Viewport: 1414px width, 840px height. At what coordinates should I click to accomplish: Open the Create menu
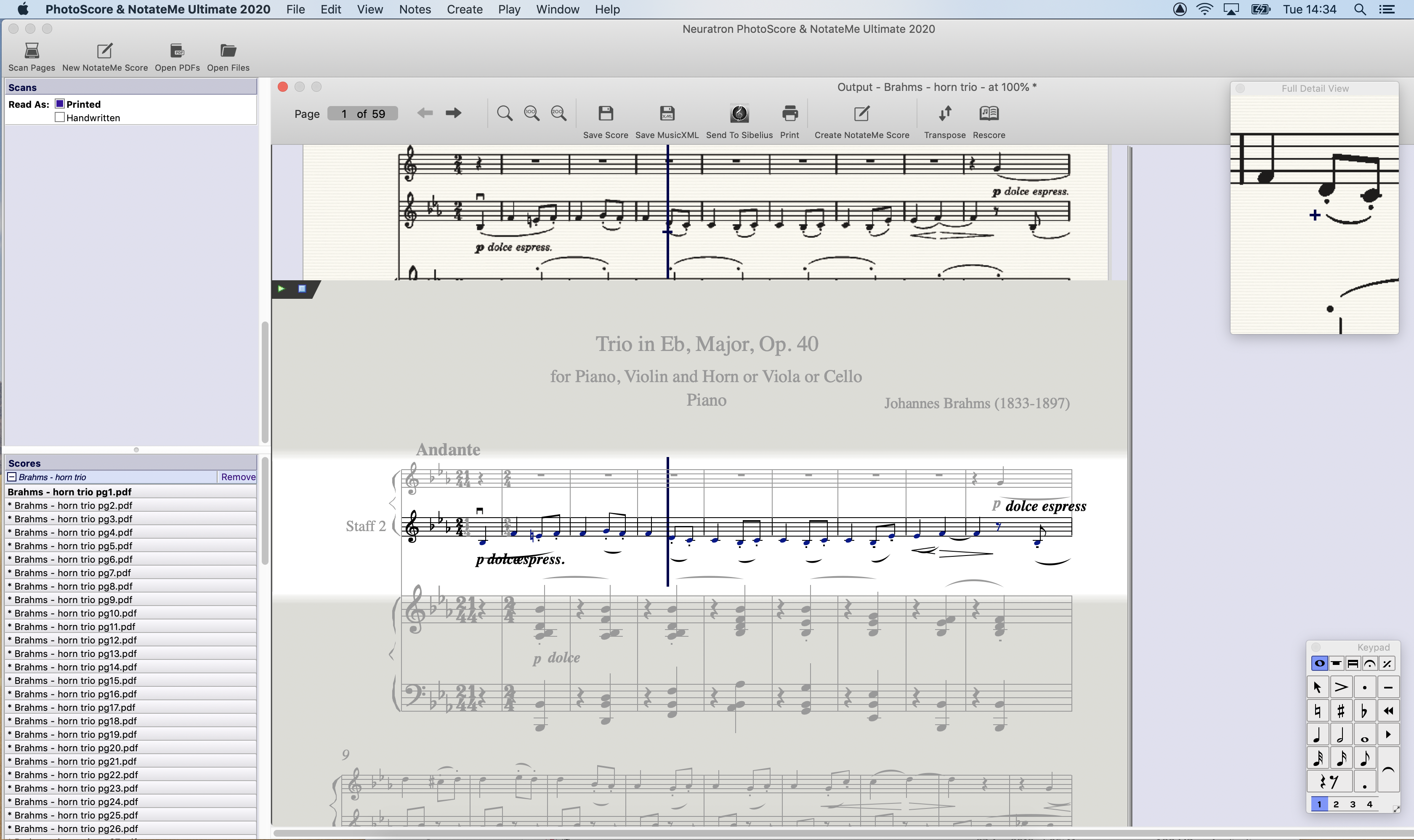(x=465, y=9)
